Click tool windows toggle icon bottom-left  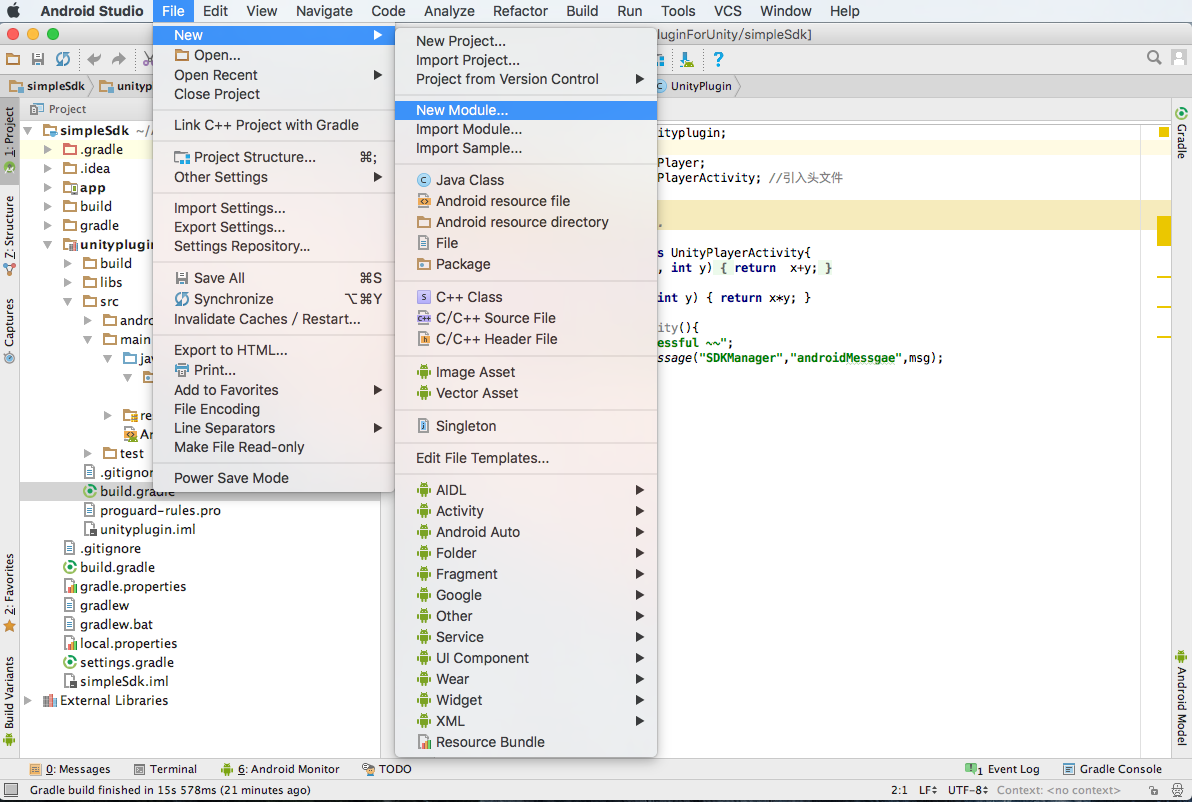click(11, 791)
